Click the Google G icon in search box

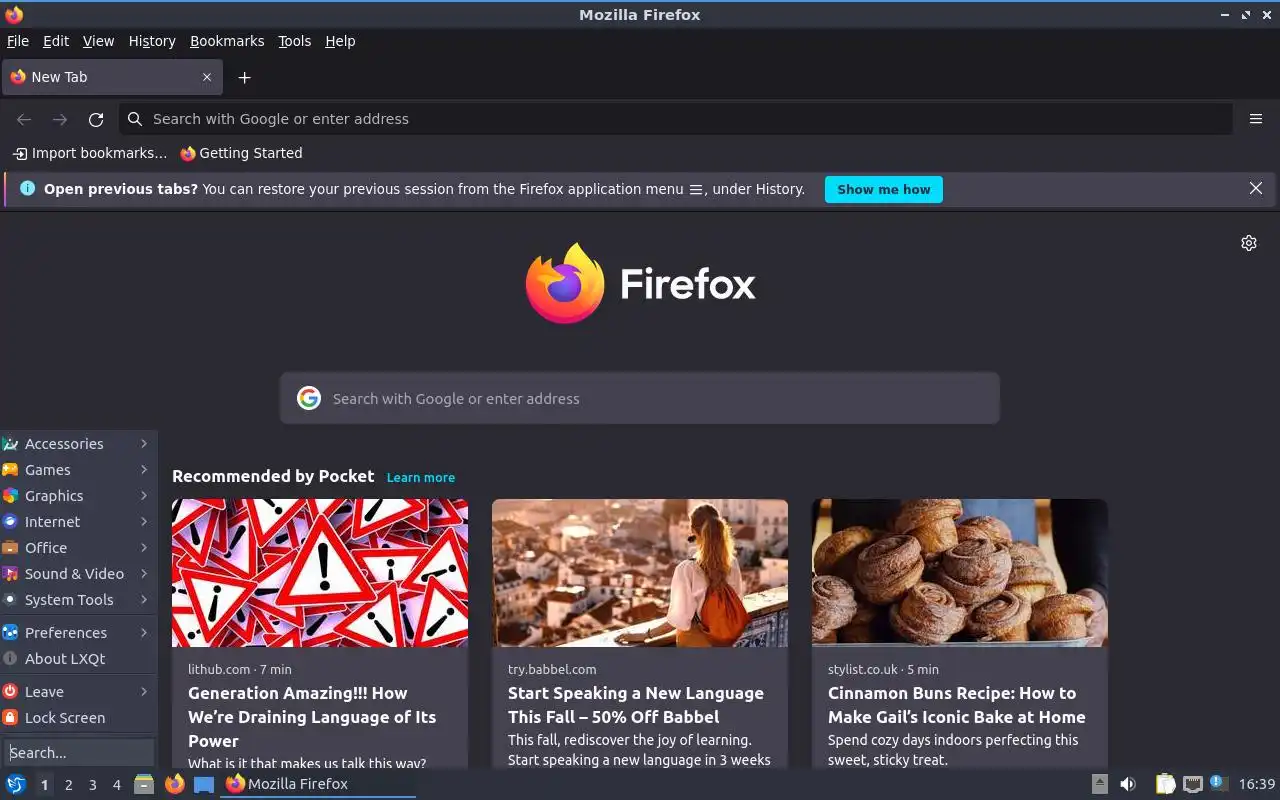click(309, 398)
